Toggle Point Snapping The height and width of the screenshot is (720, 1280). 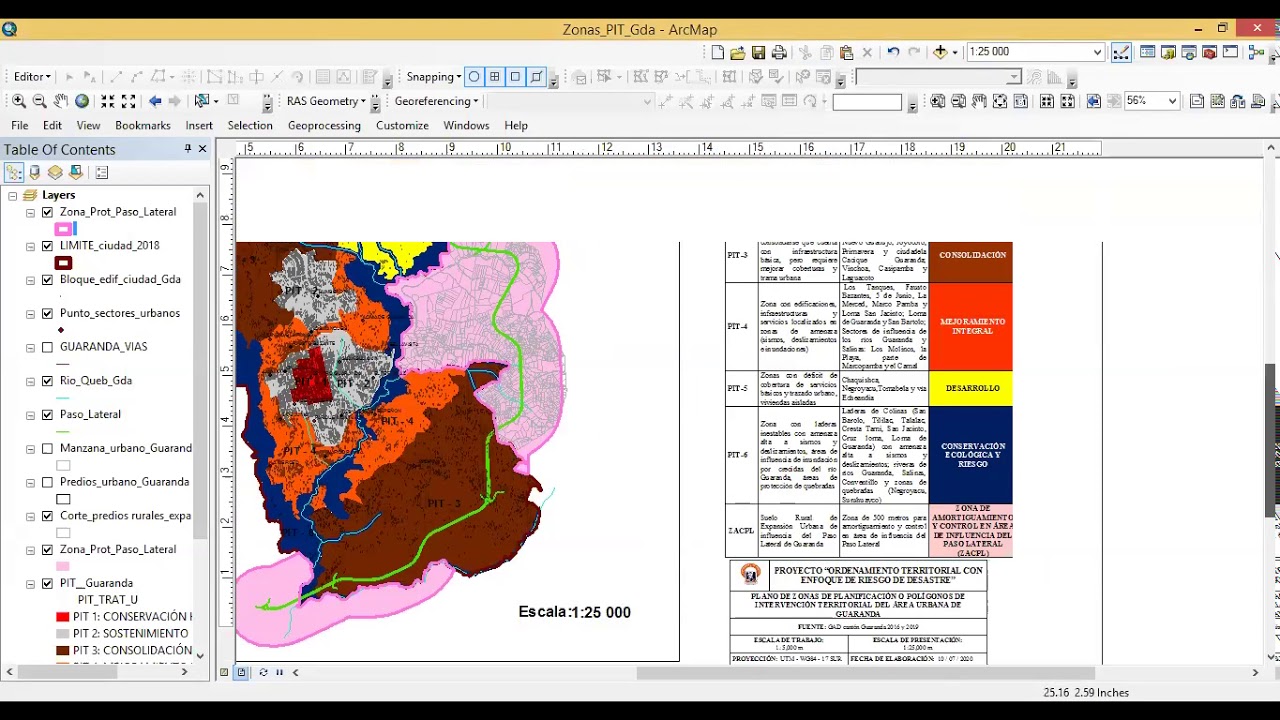click(x=474, y=77)
